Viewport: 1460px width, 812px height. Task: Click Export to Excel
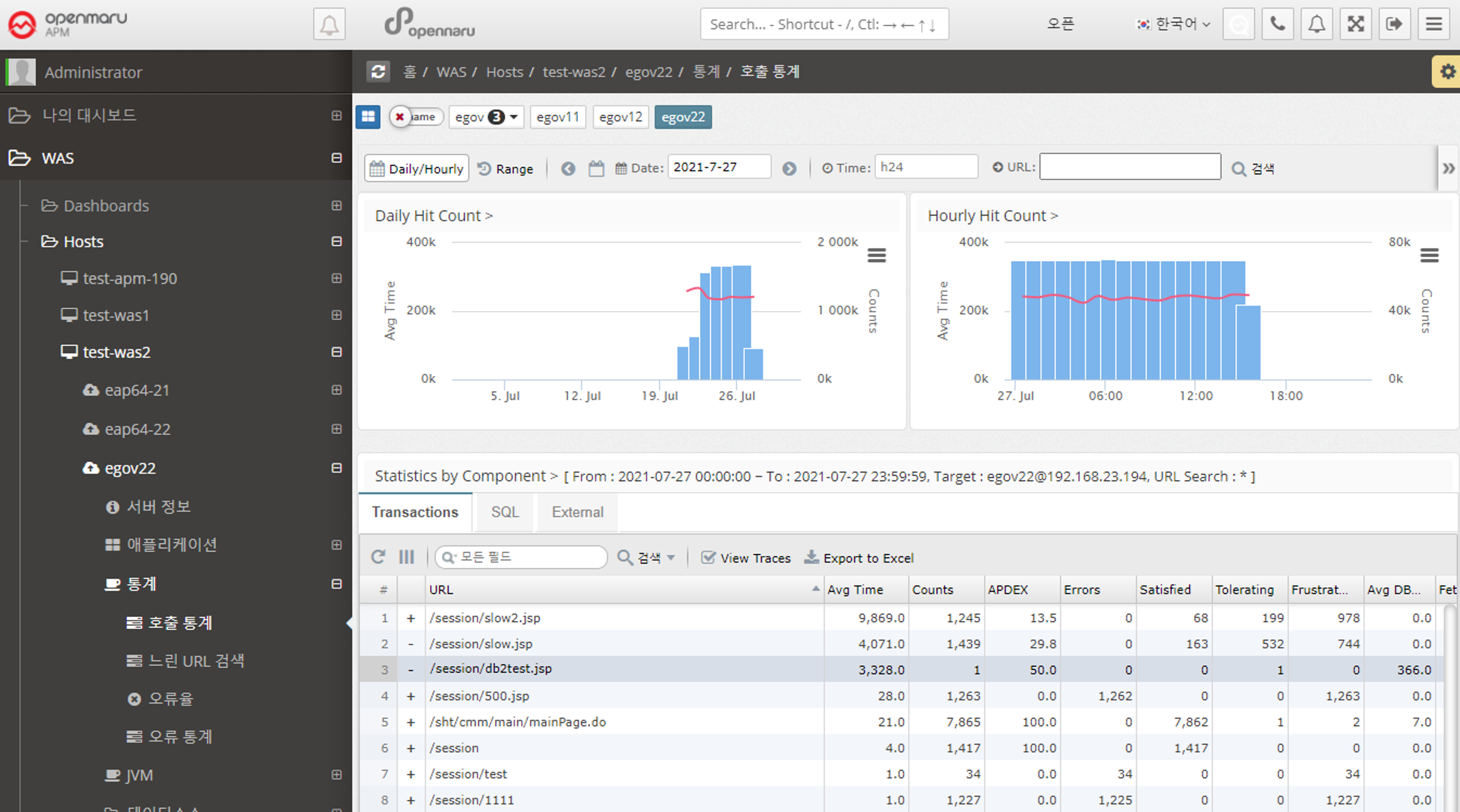(x=859, y=558)
